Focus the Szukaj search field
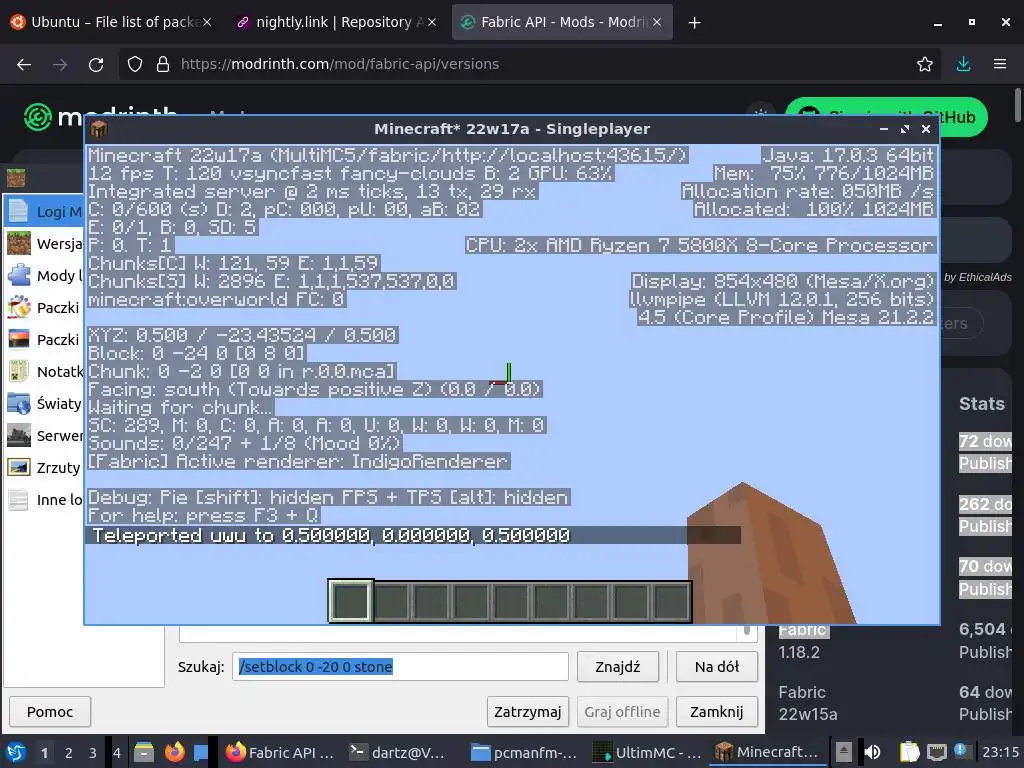Image resolution: width=1024 pixels, height=768 pixels. 400,667
